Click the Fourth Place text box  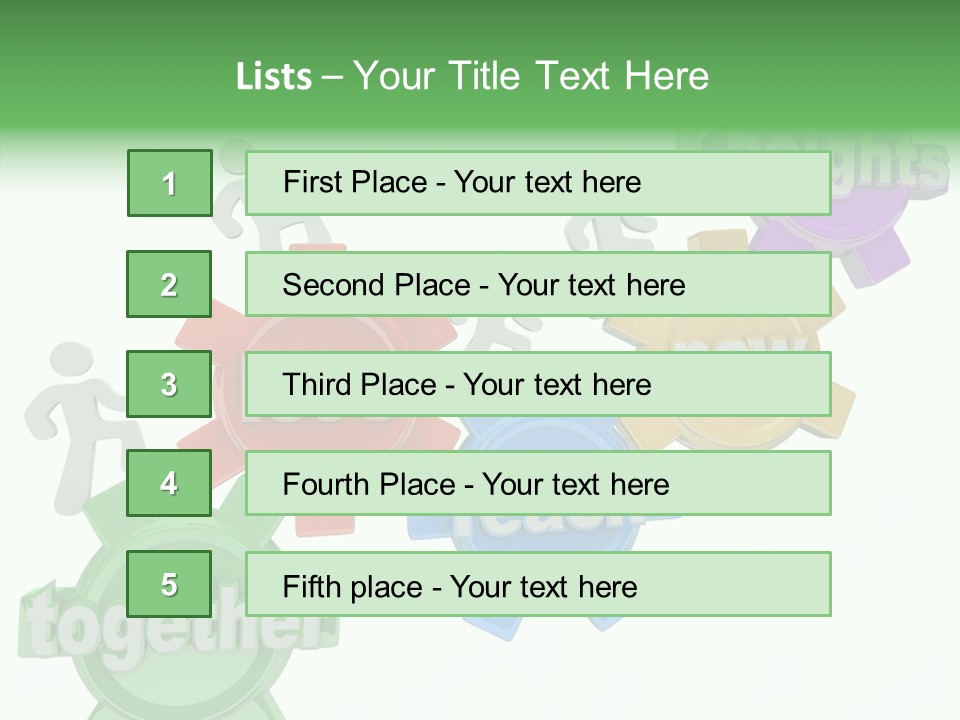[x=538, y=483]
